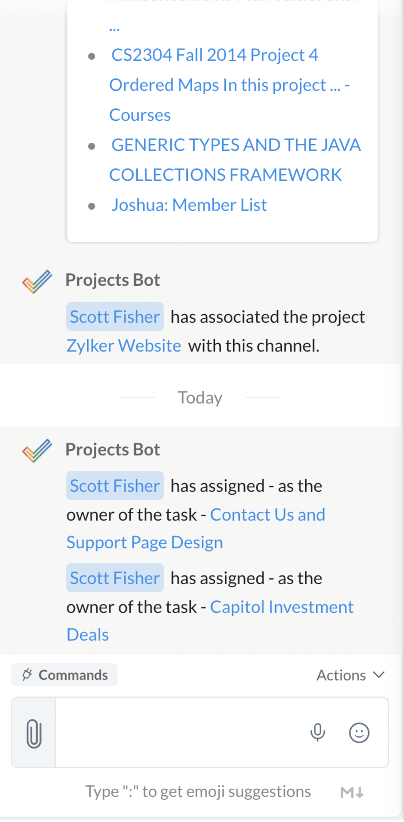Click the microphone voice message icon
The height and width of the screenshot is (822, 404).
[318, 732]
